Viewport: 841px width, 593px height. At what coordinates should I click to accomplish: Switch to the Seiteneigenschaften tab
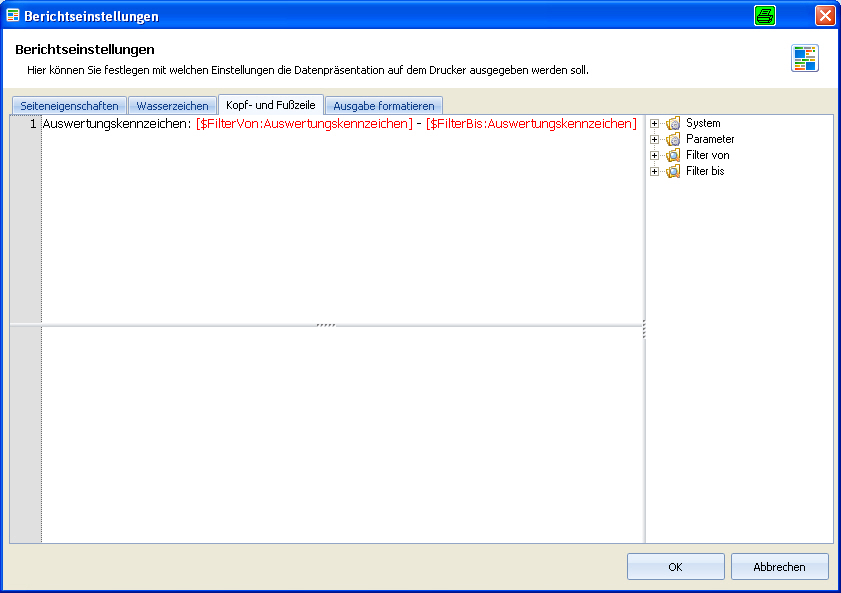tap(69, 106)
